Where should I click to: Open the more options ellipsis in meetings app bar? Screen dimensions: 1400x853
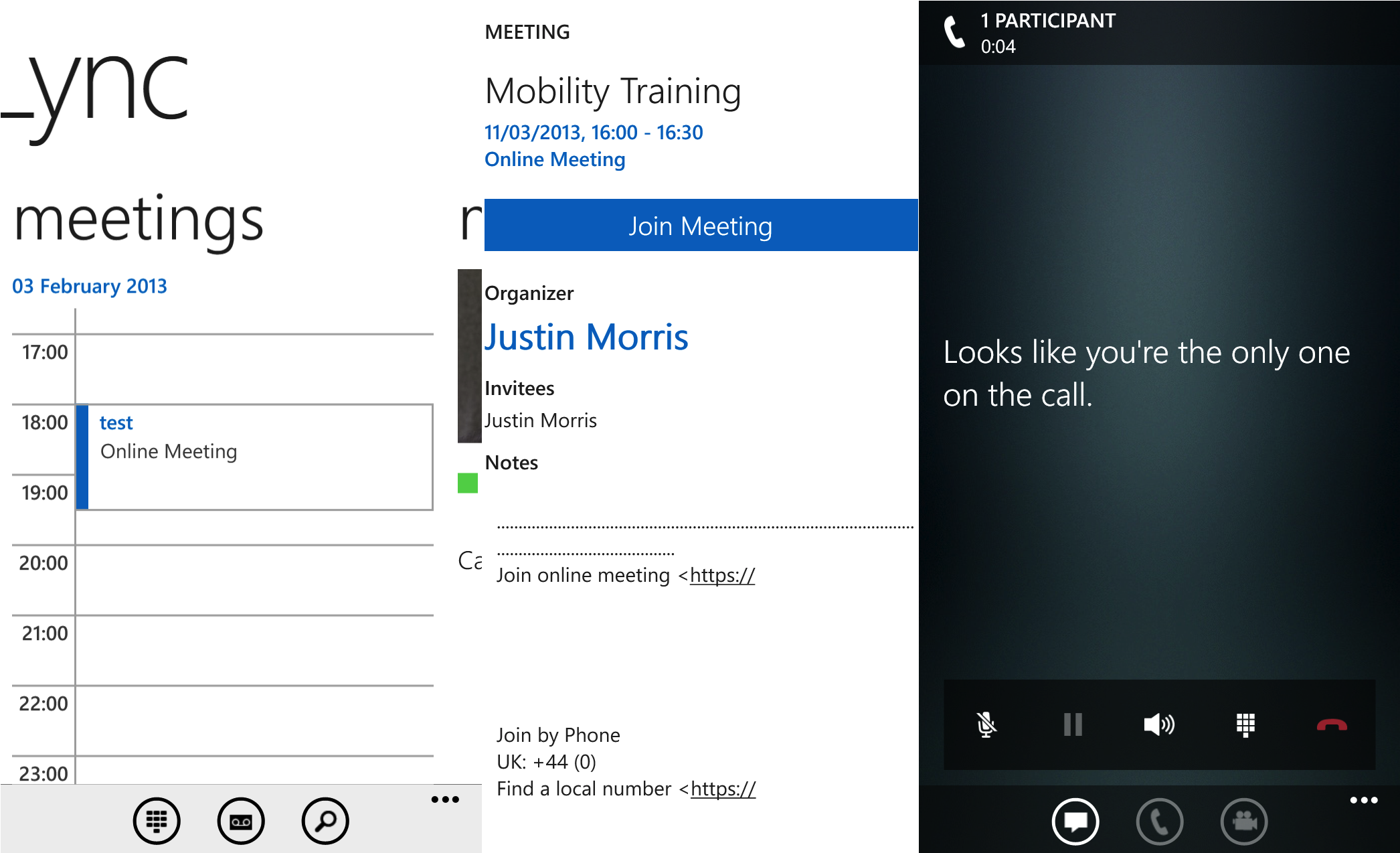(445, 799)
